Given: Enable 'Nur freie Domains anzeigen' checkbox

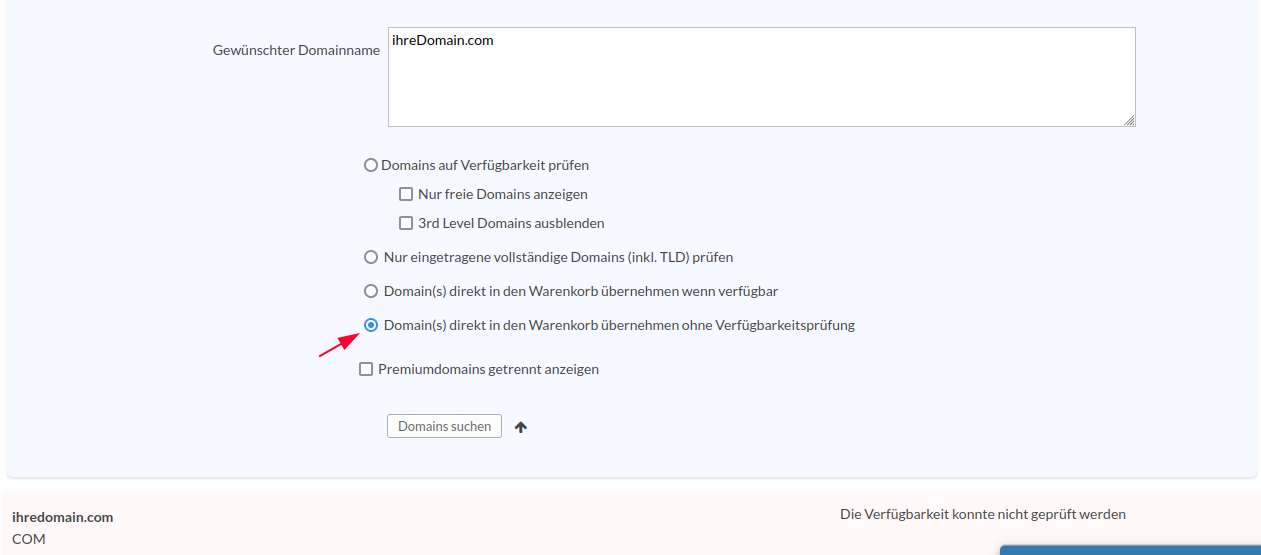Looking at the screenshot, I should coord(406,194).
